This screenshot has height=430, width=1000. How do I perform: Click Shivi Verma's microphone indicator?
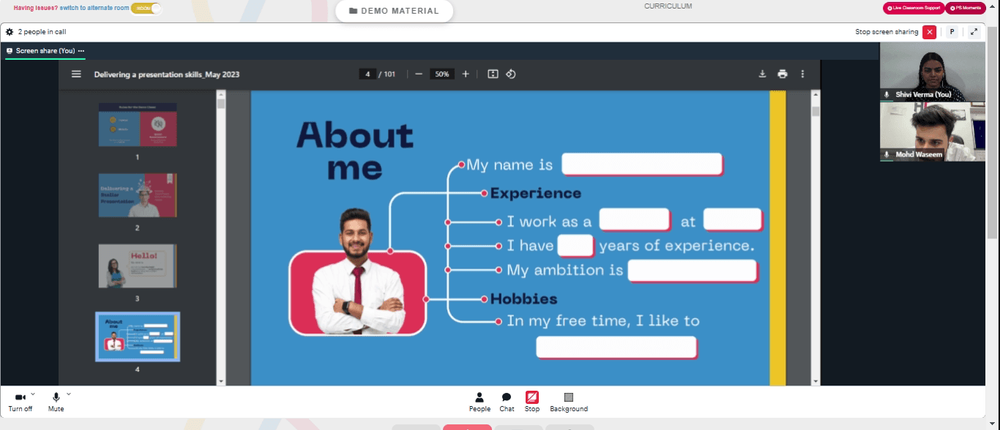coord(886,94)
